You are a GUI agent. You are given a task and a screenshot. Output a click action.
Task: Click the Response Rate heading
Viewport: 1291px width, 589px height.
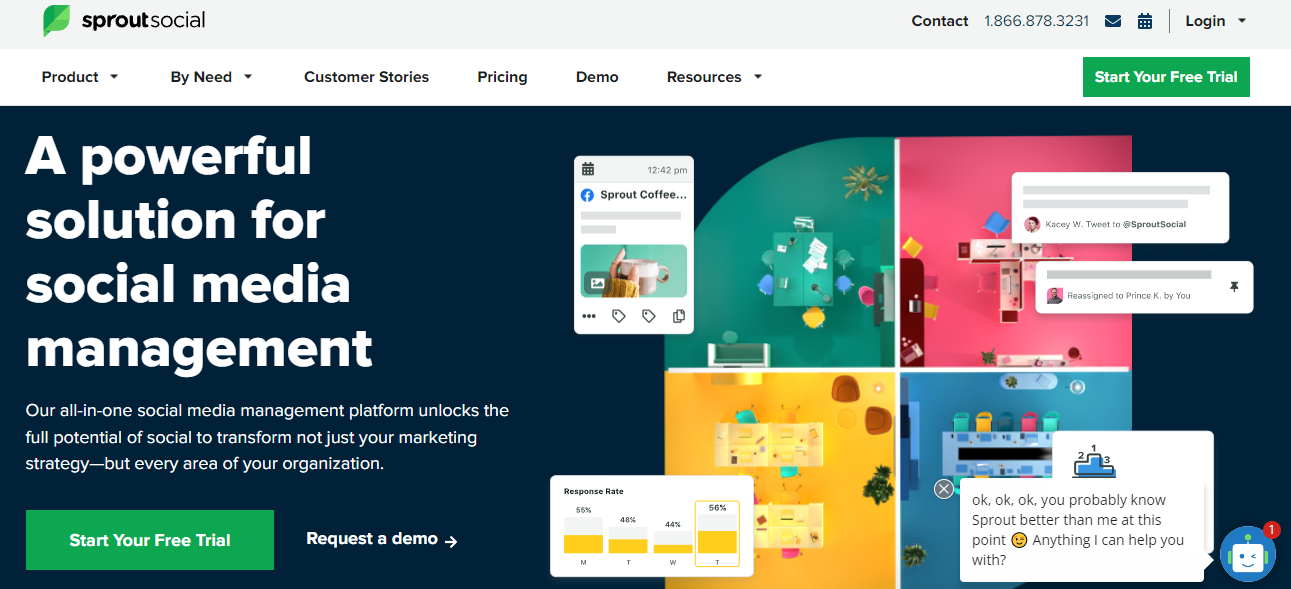tap(594, 491)
